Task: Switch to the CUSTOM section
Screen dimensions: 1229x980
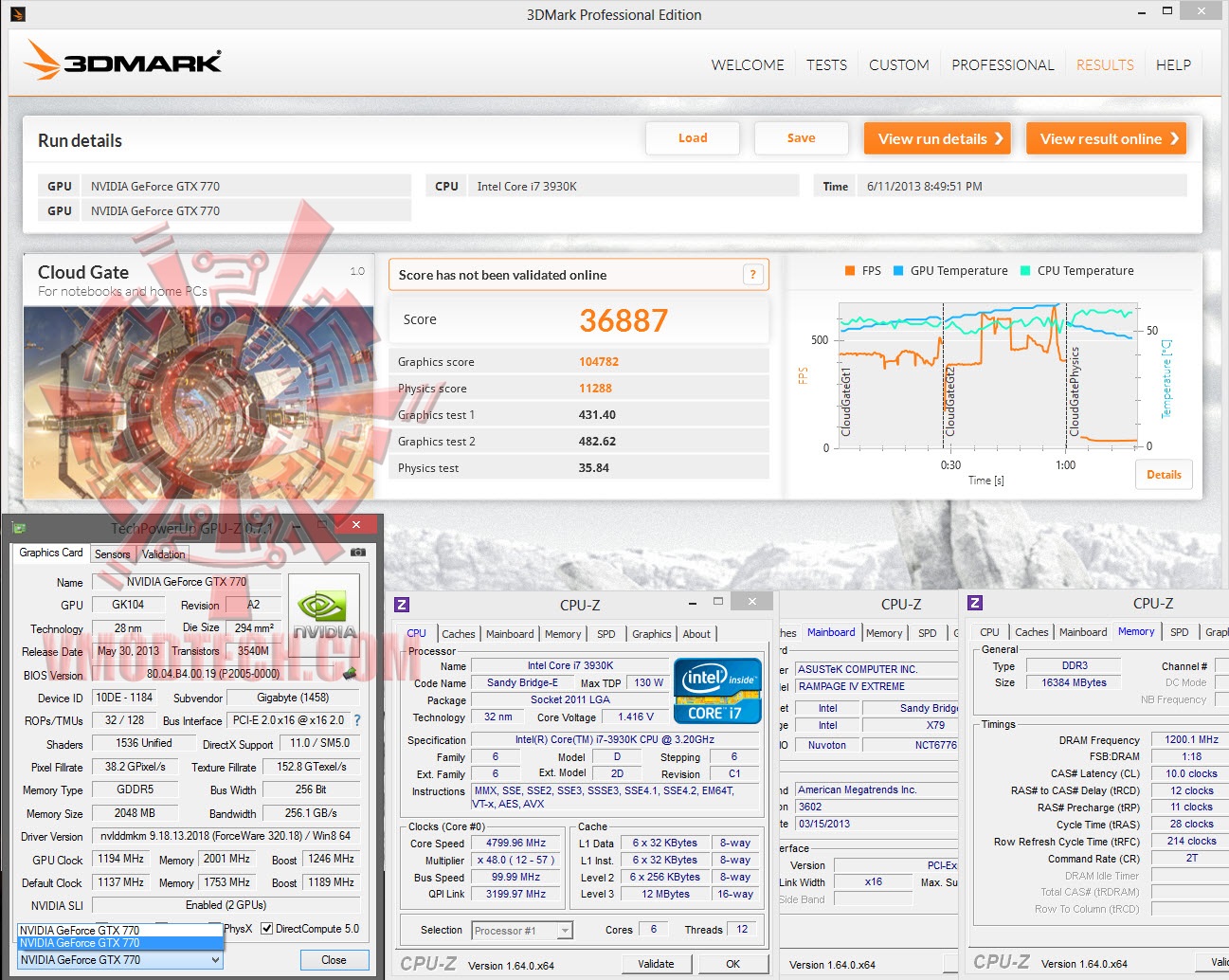Action: [x=899, y=65]
